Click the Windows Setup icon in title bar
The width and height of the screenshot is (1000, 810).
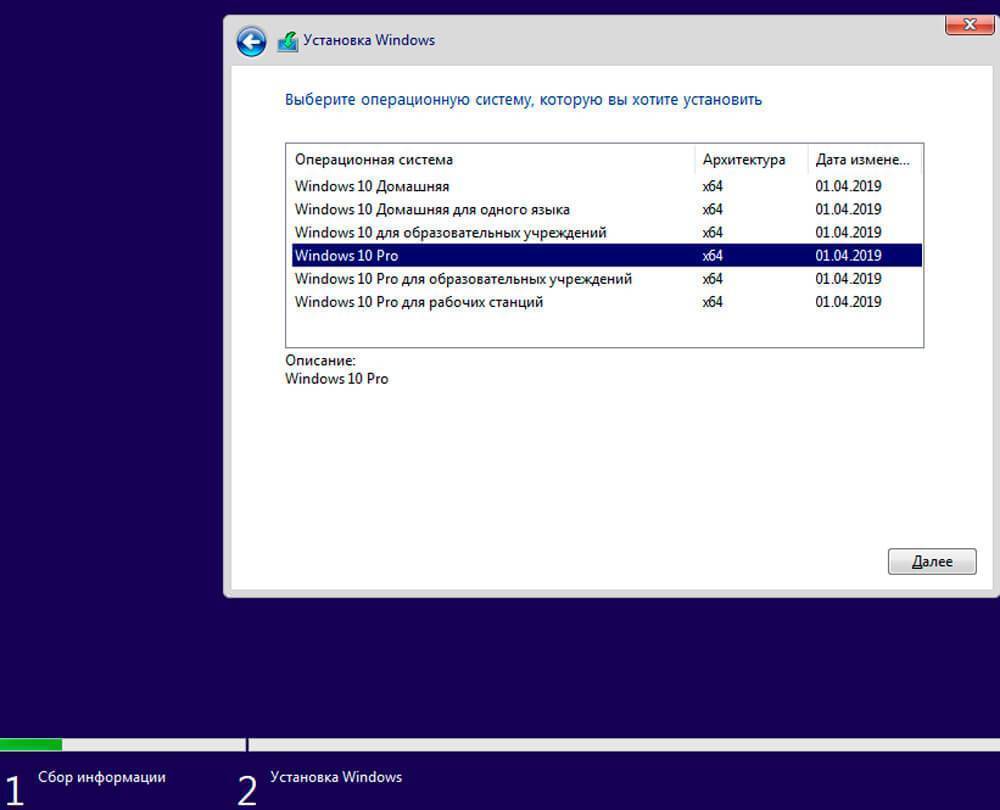(x=287, y=41)
